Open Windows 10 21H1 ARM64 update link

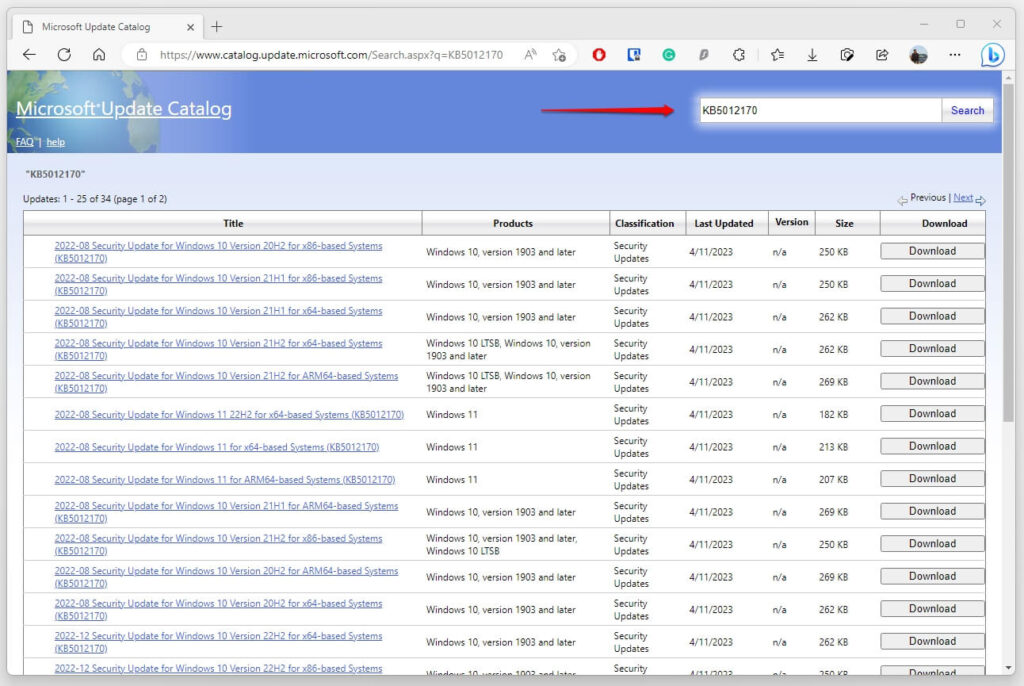click(x=226, y=512)
